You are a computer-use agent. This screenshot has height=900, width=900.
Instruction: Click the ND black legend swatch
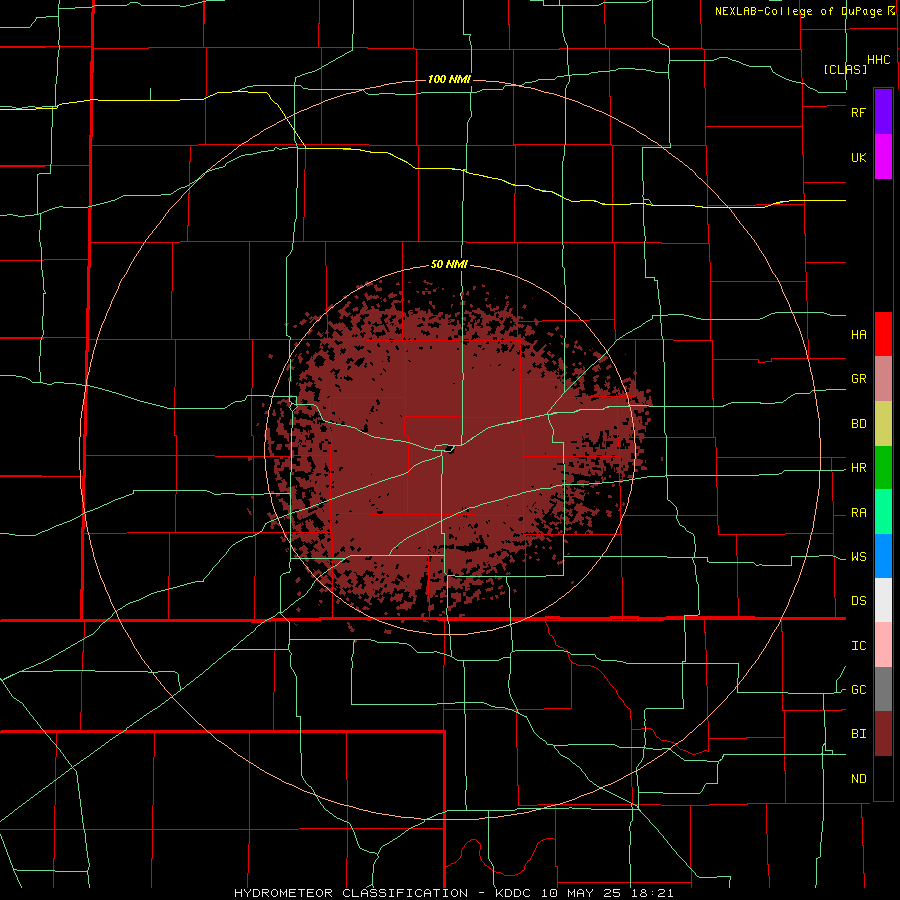click(x=883, y=778)
